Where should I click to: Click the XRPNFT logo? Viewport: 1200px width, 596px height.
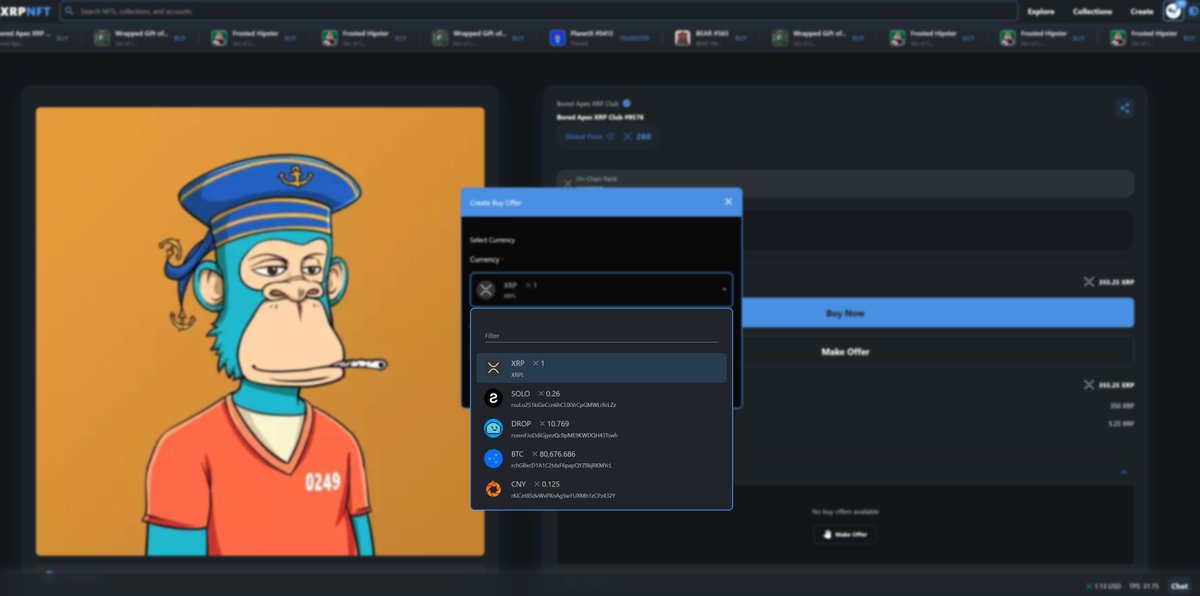[26, 11]
